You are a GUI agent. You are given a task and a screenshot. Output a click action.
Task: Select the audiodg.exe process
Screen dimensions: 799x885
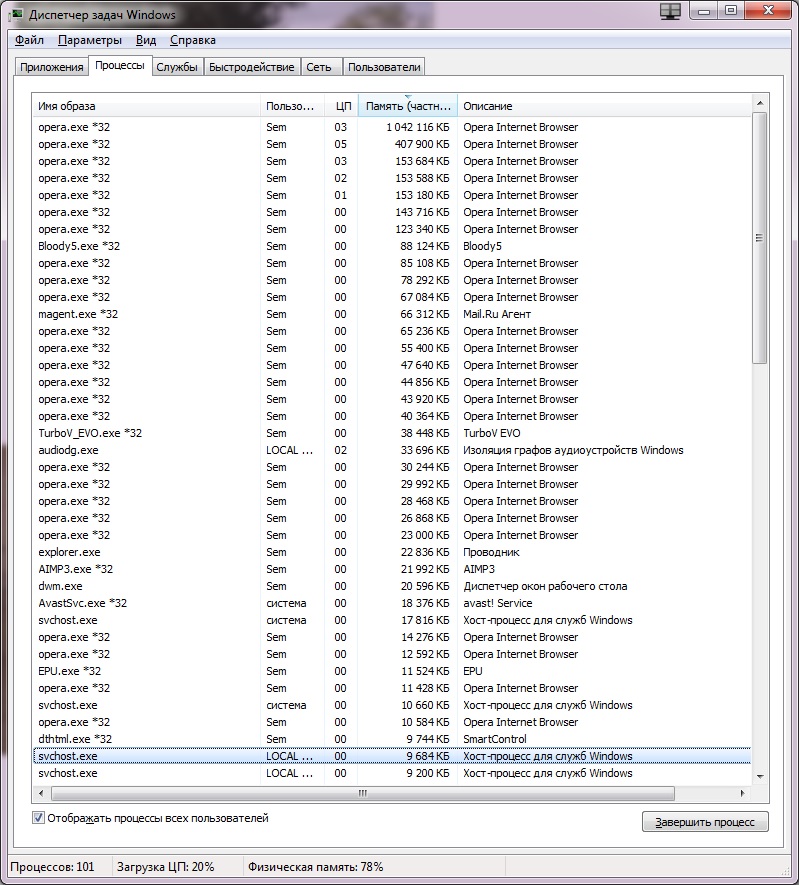[392, 450]
